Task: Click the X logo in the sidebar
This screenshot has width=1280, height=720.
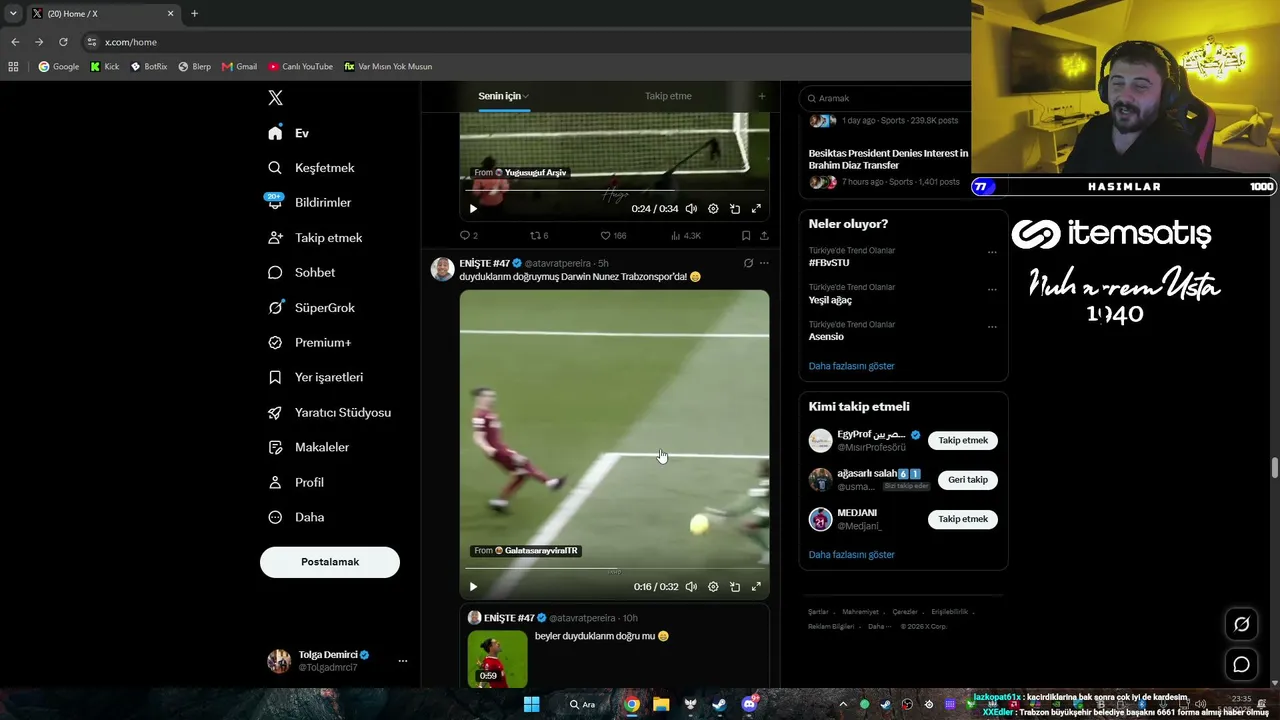Action: tap(275, 98)
